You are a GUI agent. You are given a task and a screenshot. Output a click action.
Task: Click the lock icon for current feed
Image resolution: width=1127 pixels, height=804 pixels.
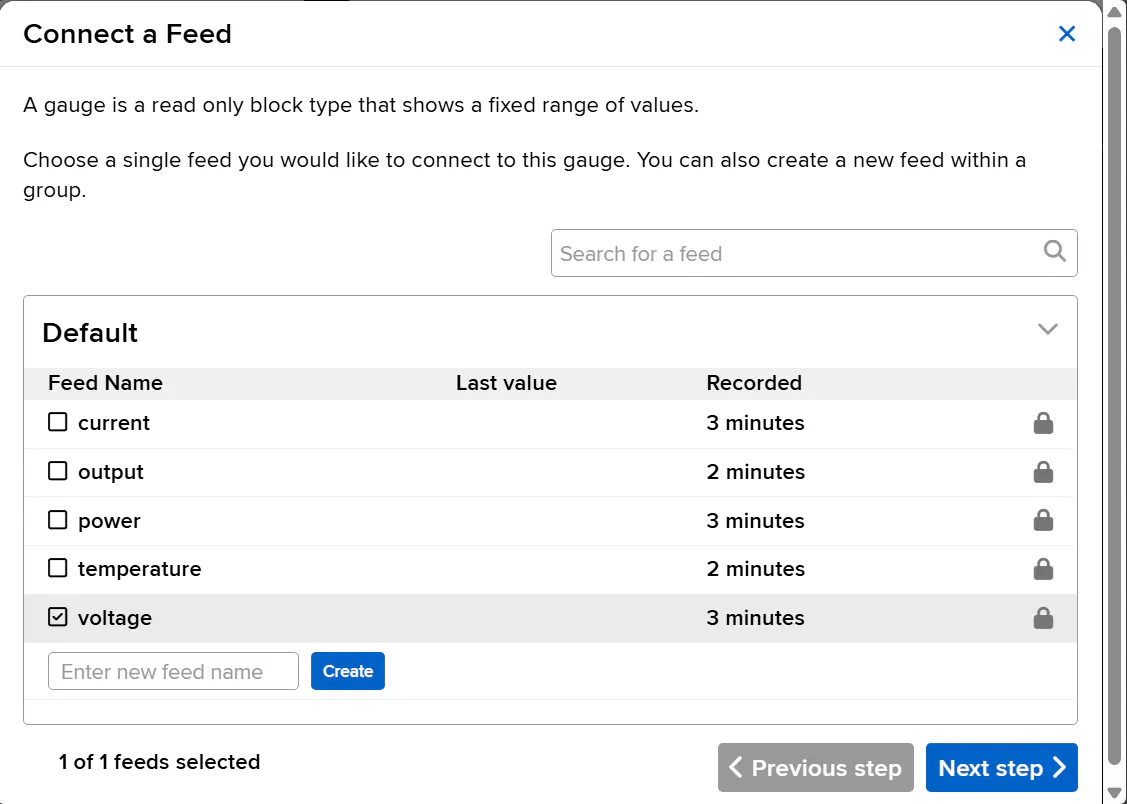coord(1043,423)
